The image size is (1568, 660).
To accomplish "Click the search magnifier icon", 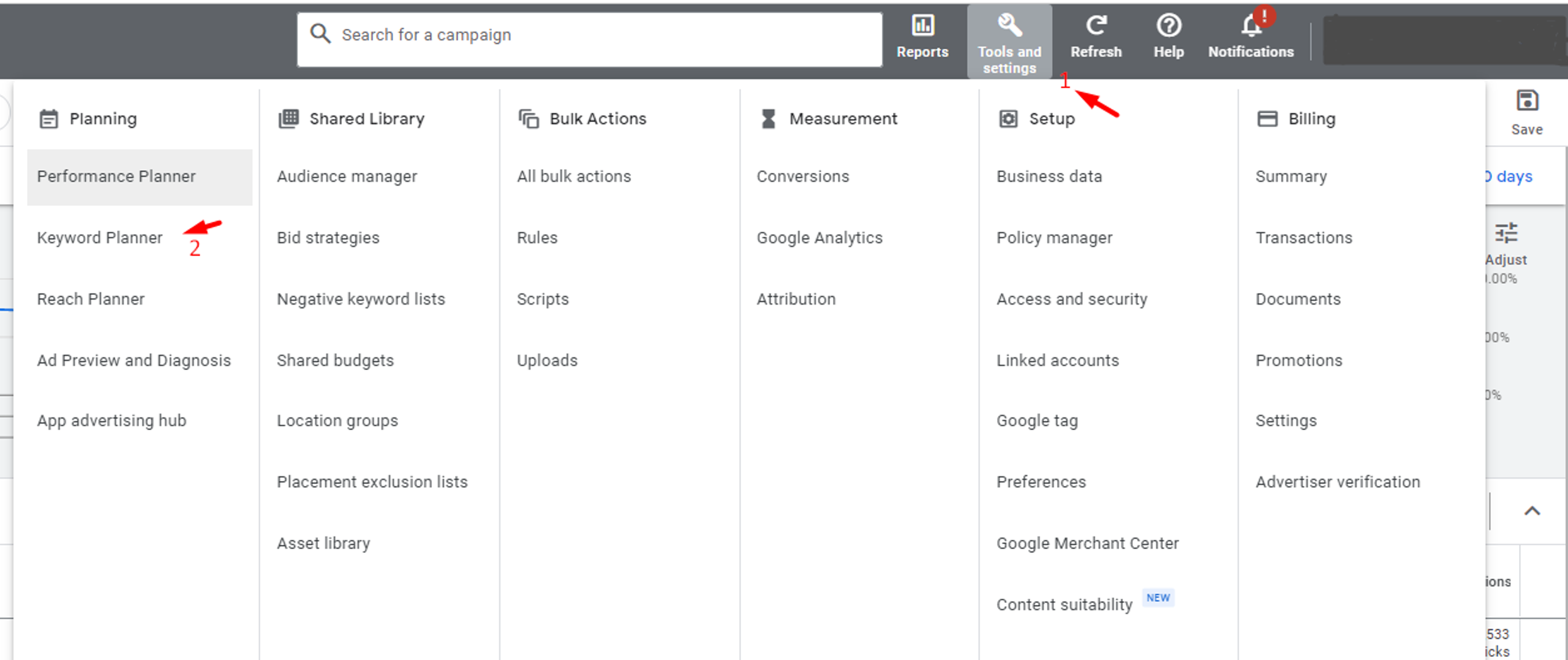I will [x=320, y=34].
